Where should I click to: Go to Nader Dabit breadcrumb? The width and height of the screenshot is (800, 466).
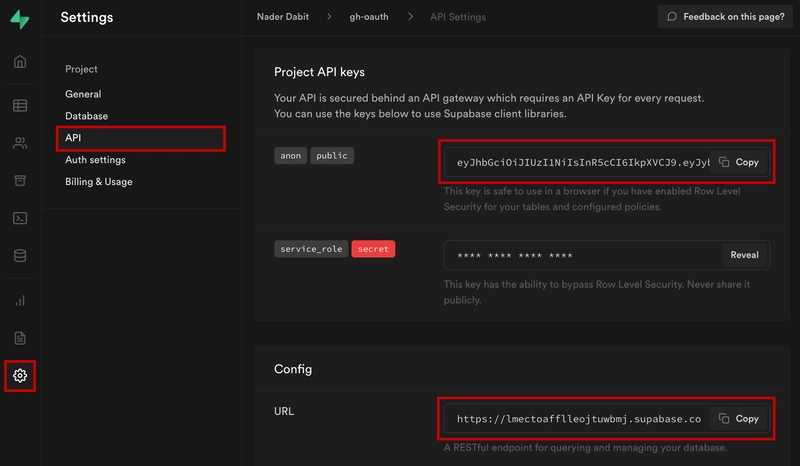tap(283, 17)
